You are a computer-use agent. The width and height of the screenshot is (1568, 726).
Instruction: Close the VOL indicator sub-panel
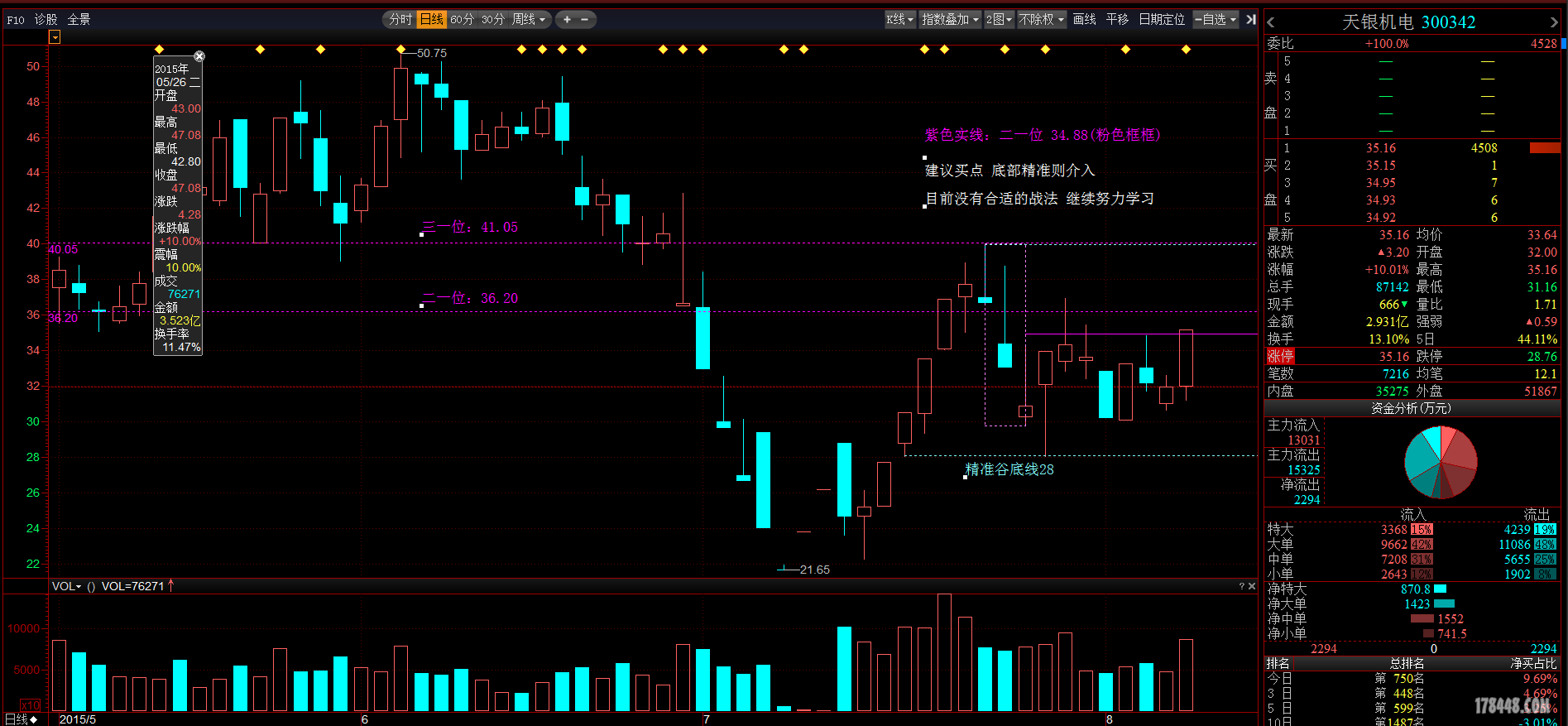[x=1252, y=586]
